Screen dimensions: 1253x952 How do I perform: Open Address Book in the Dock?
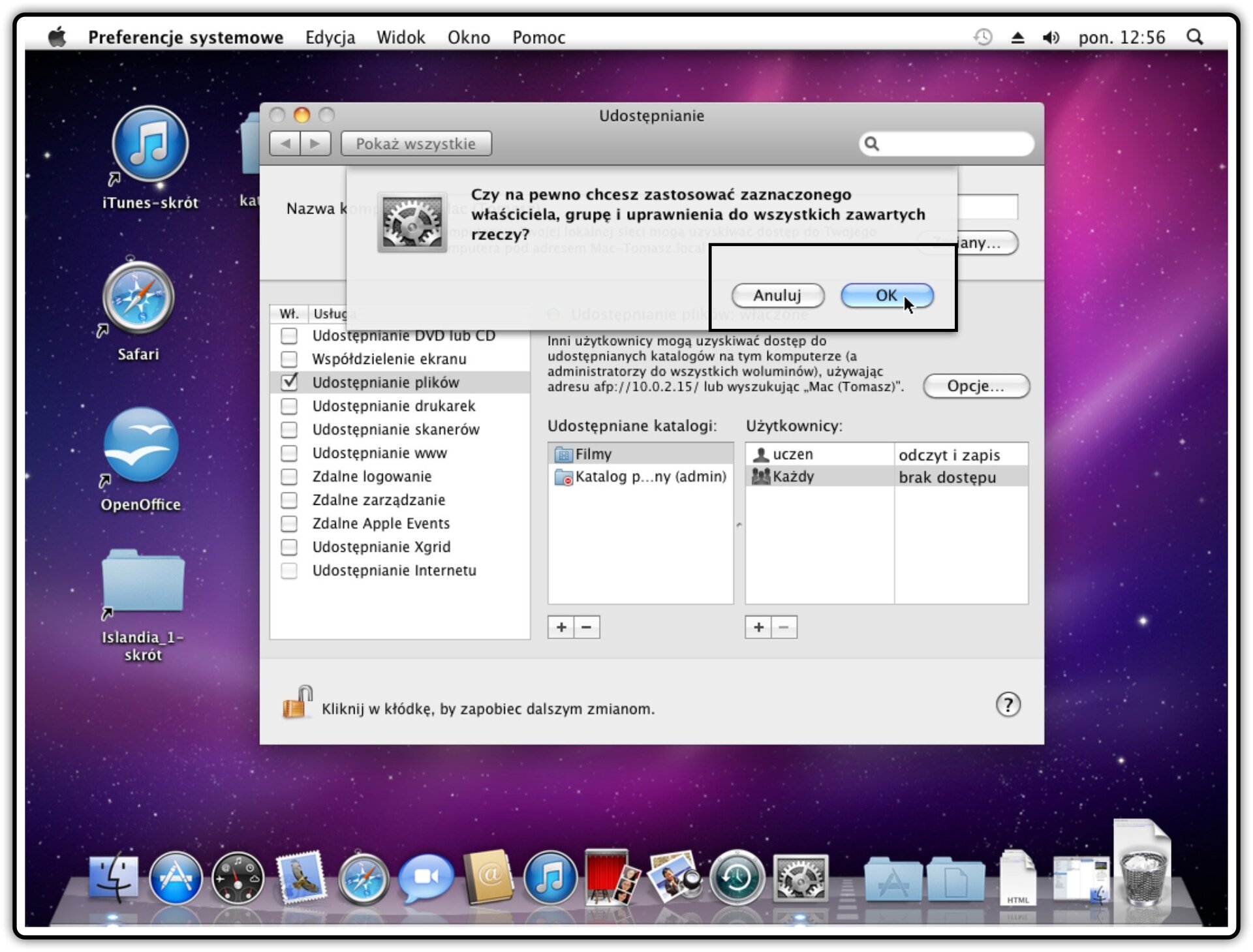coord(488,877)
